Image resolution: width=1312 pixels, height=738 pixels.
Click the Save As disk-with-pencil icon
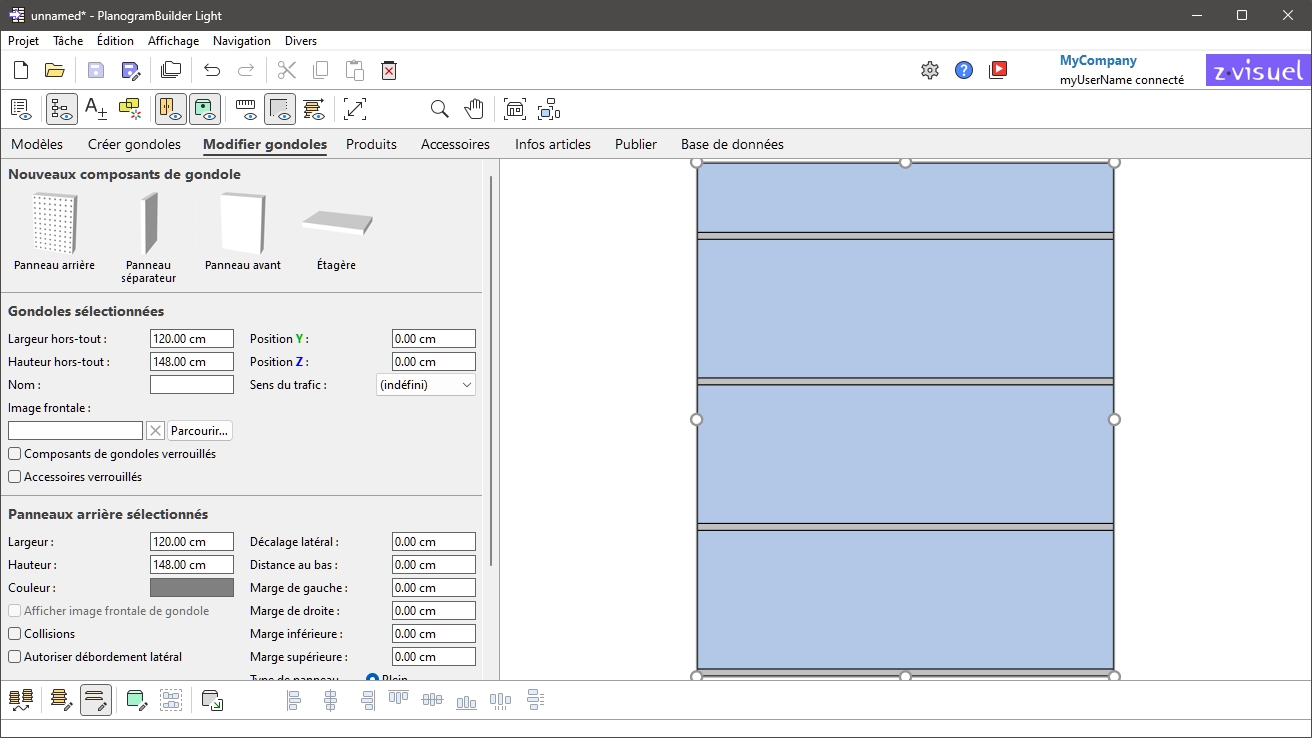130,70
